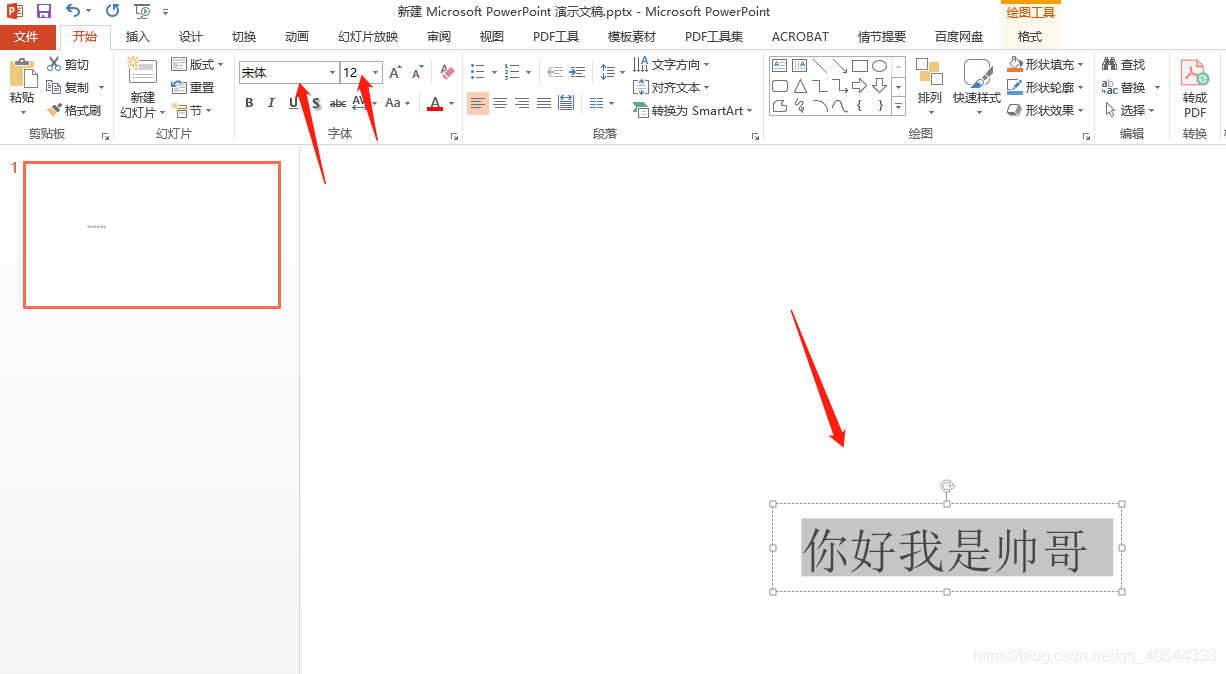
Task: Click the Undo arrow in Quick Access toolbar
Action: pos(73,11)
